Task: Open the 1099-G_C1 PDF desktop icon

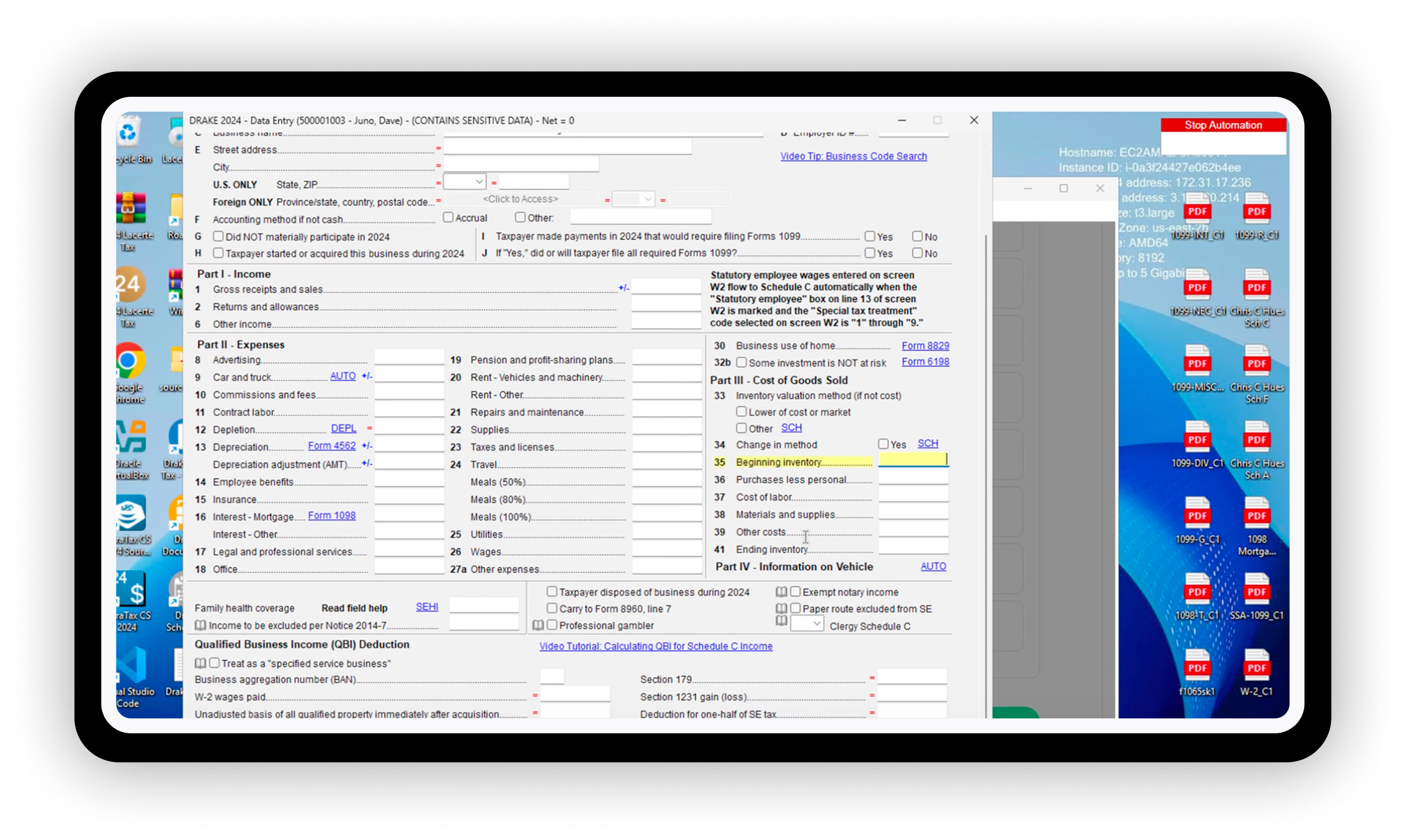Action: tap(1197, 521)
